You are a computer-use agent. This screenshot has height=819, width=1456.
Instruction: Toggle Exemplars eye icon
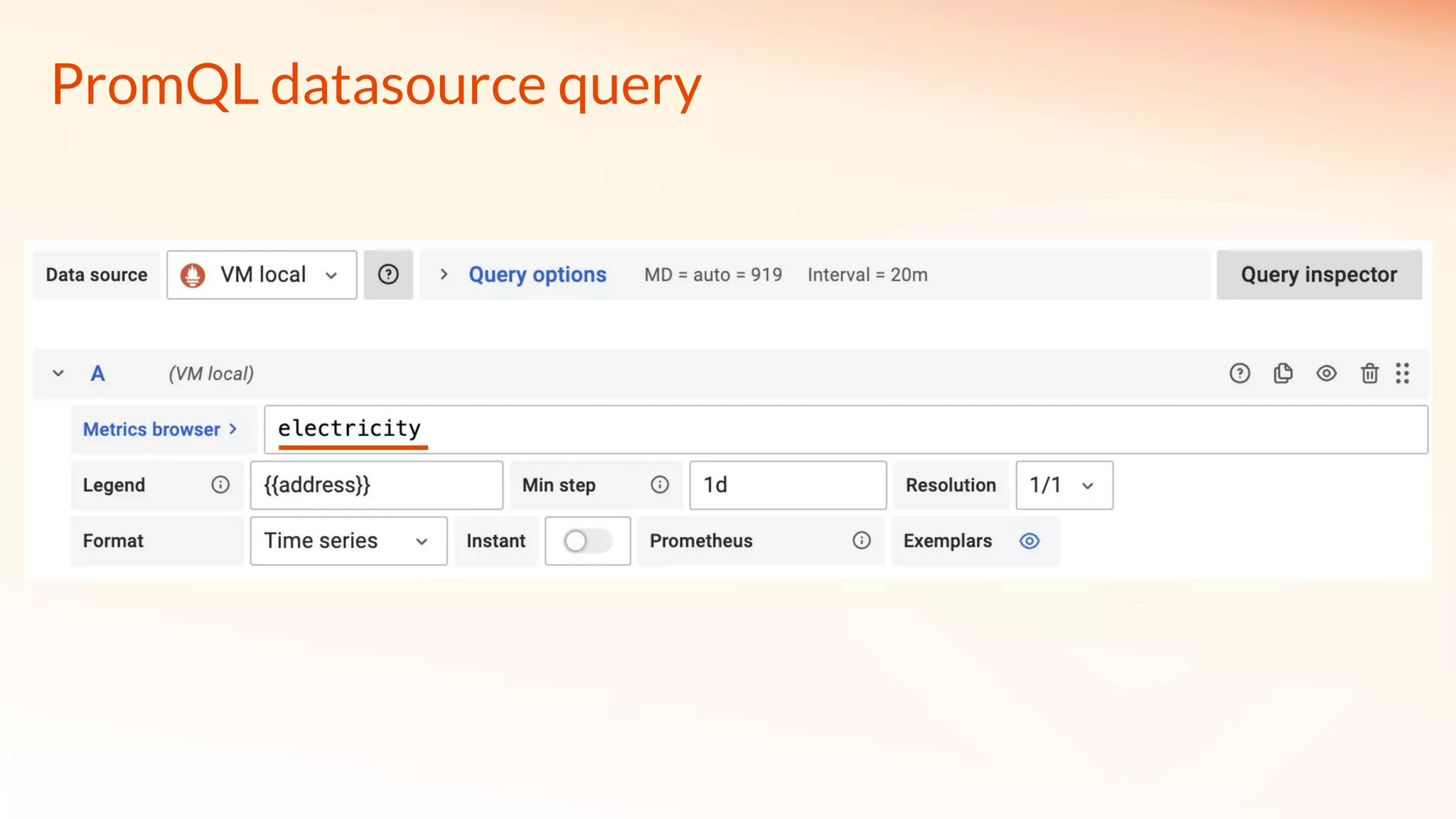click(x=1029, y=541)
